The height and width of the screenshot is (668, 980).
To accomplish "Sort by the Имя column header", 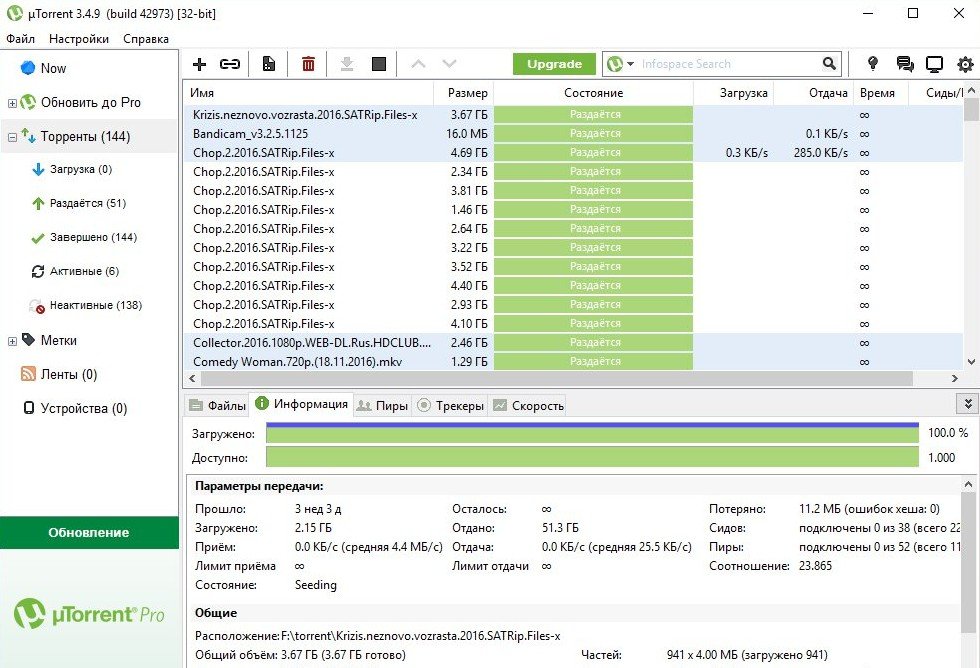I will [x=308, y=93].
